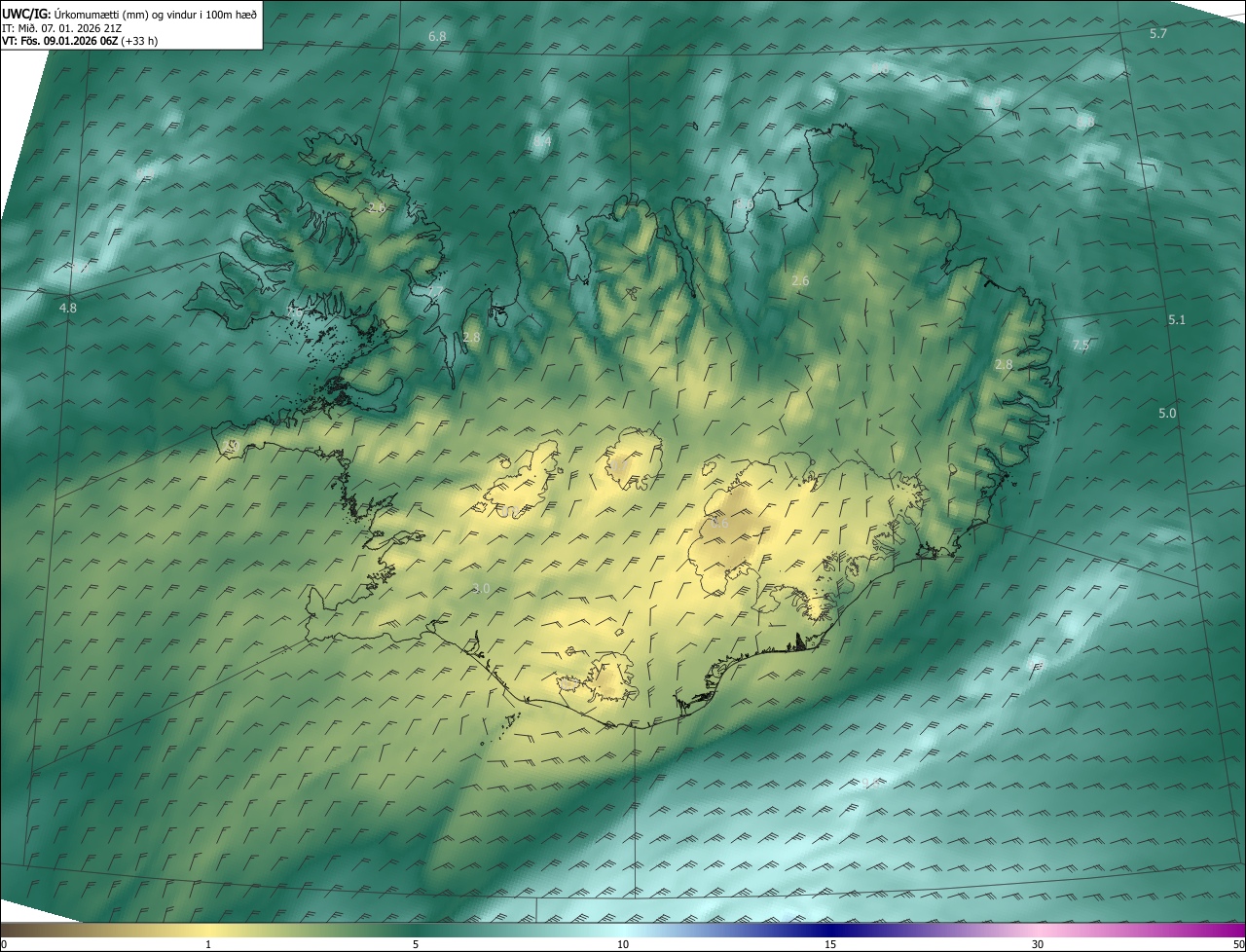Click the '50' tick label on the color scale
This screenshot has height=952, width=1246.
[x=1237, y=944]
